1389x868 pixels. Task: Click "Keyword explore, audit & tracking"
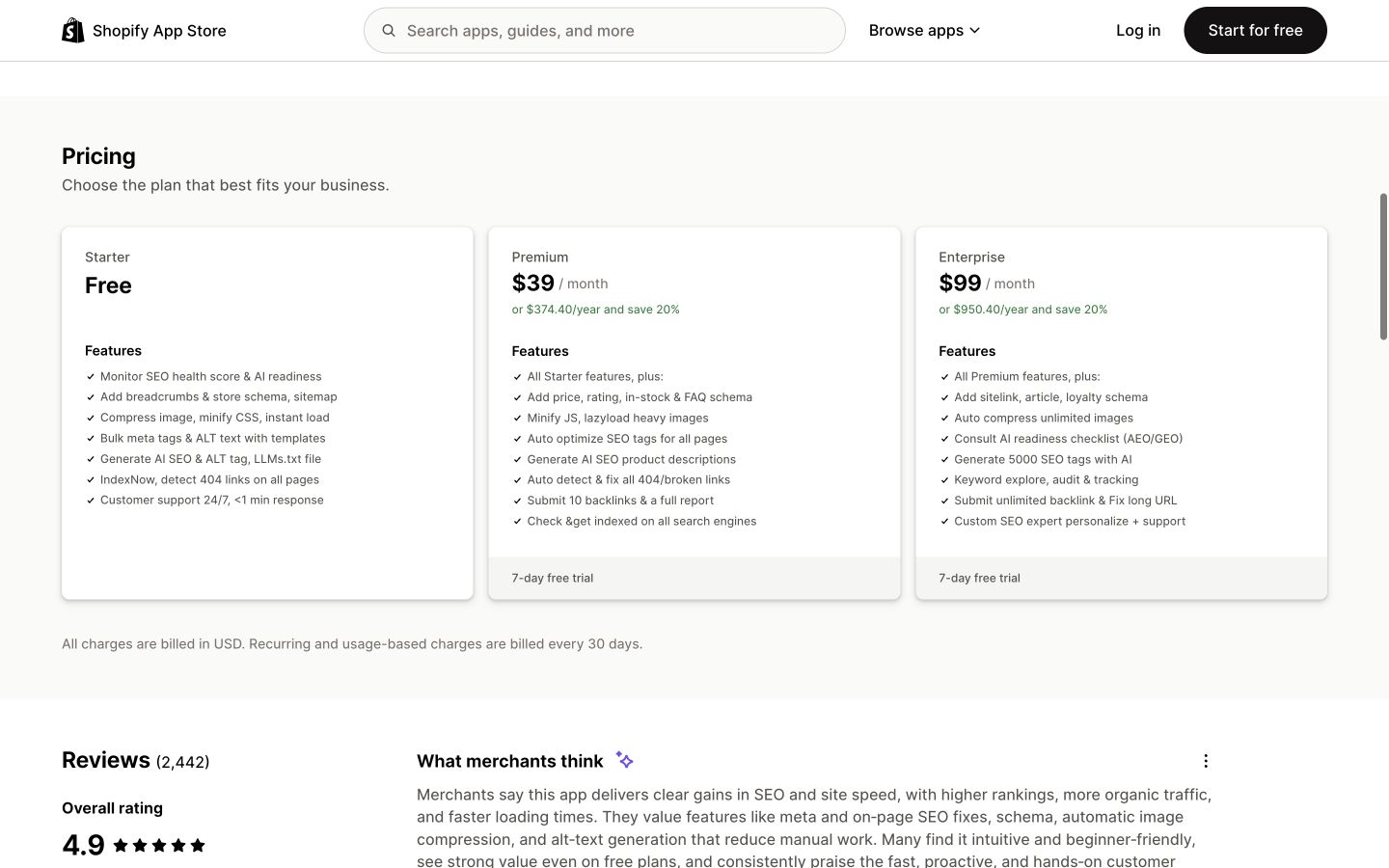tap(1046, 480)
